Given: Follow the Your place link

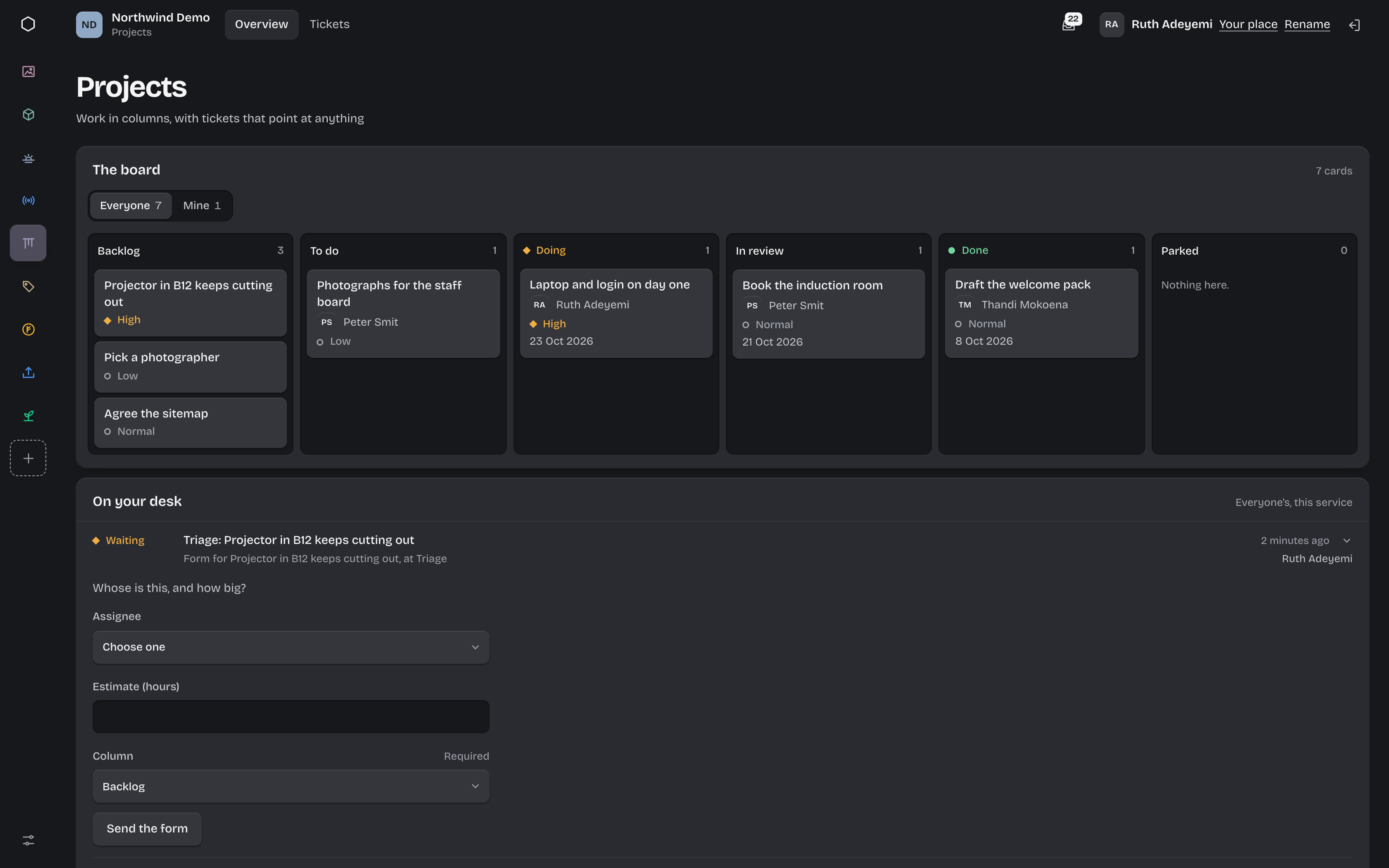Looking at the screenshot, I should click(x=1248, y=24).
